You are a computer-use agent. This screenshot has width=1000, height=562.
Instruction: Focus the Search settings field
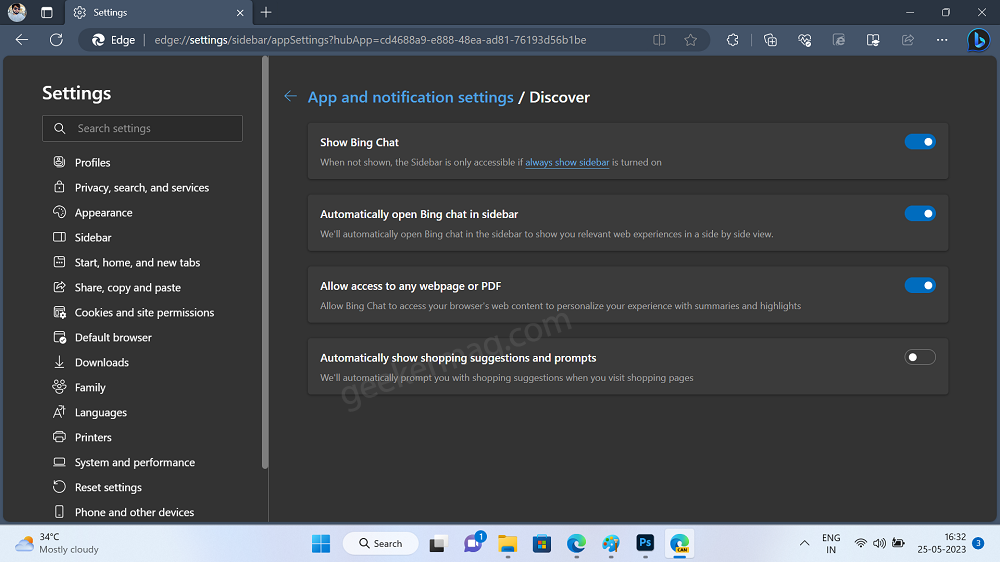click(142, 128)
